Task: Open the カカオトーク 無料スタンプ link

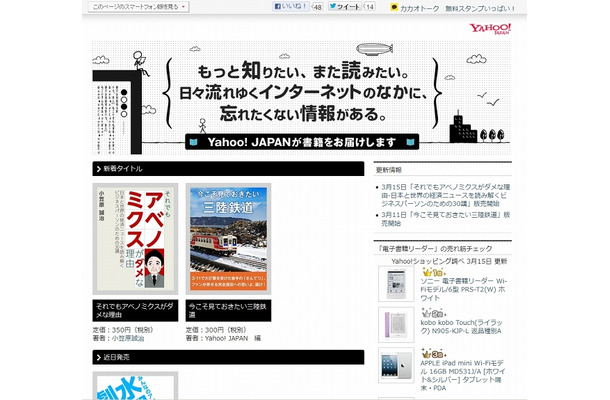Action: click(458, 8)
